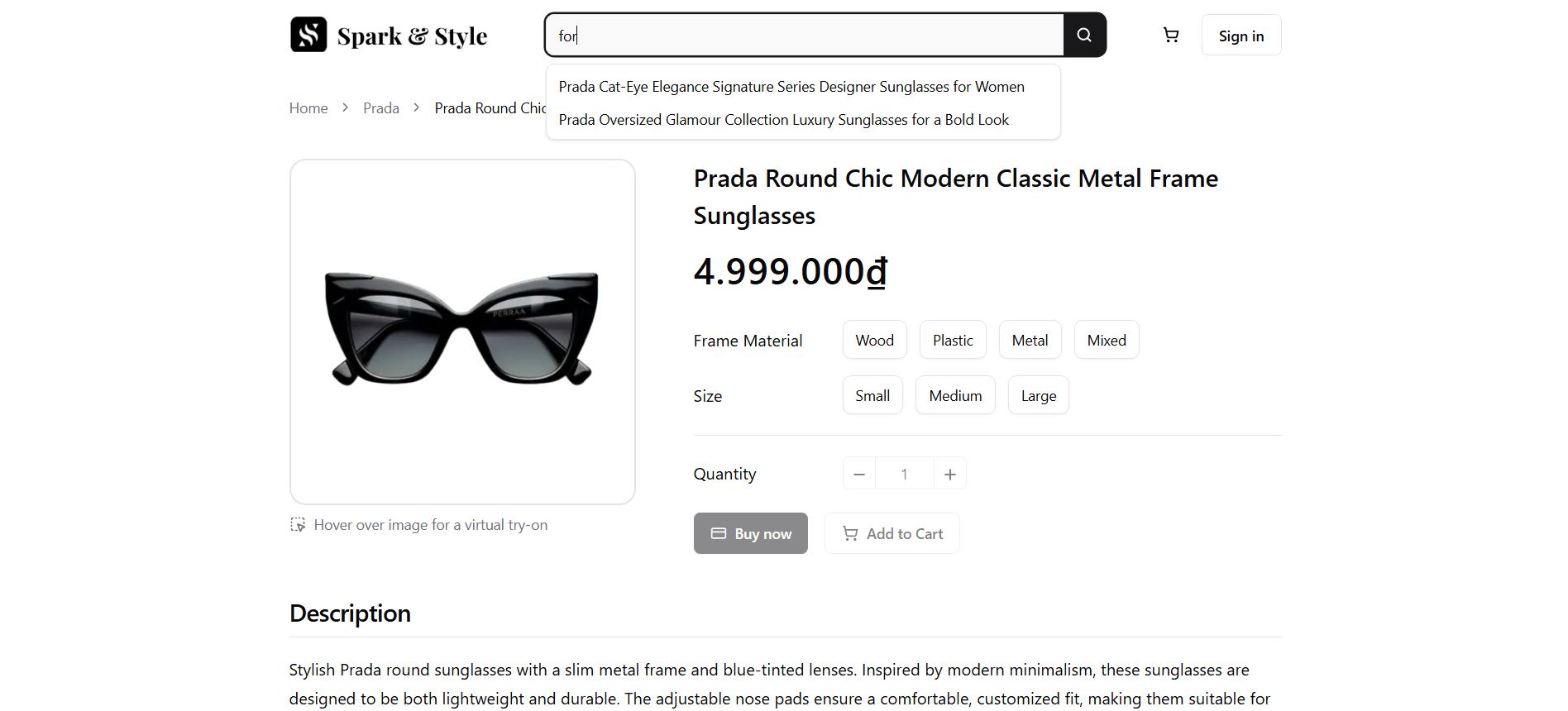The image size is (1568, 711).
Task: Decrease quantity with the minus icon
Action: pyautogui.click(x=858, y=474)
